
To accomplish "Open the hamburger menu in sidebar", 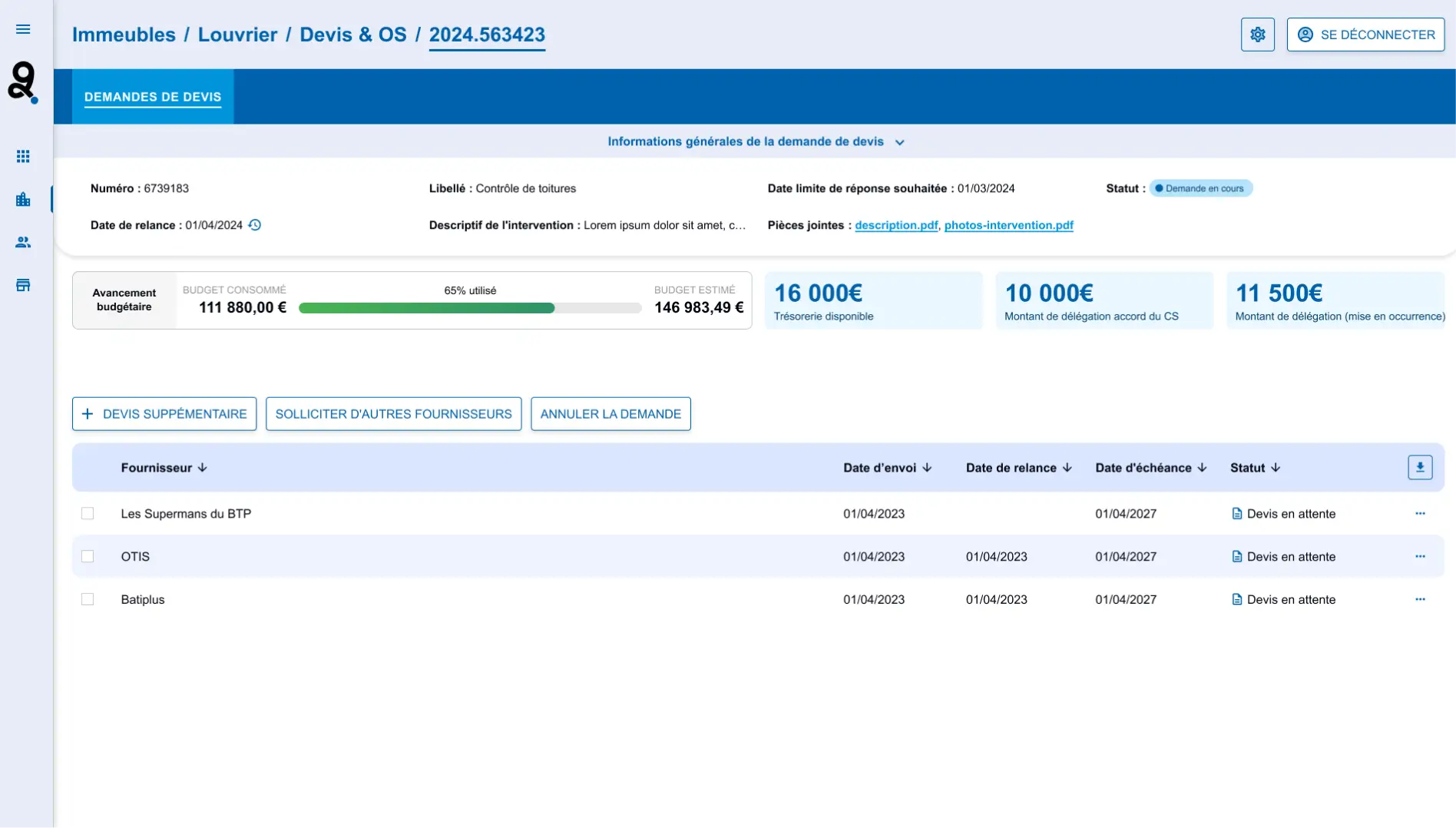I will (23, 29).
